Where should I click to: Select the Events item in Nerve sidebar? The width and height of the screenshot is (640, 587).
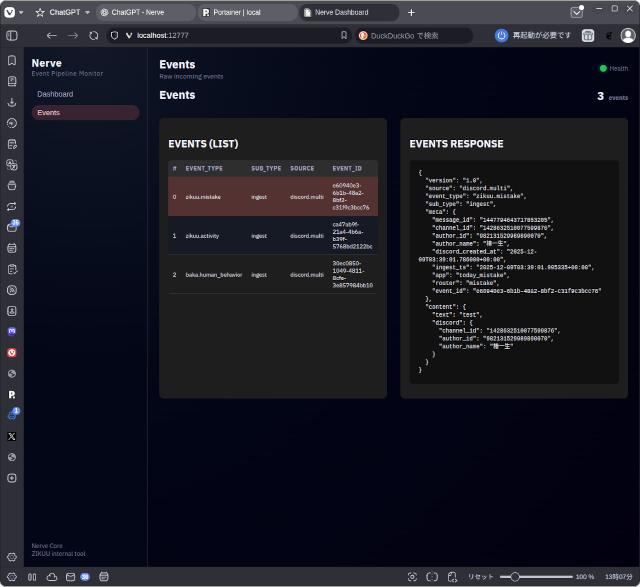tap(48, 113)
